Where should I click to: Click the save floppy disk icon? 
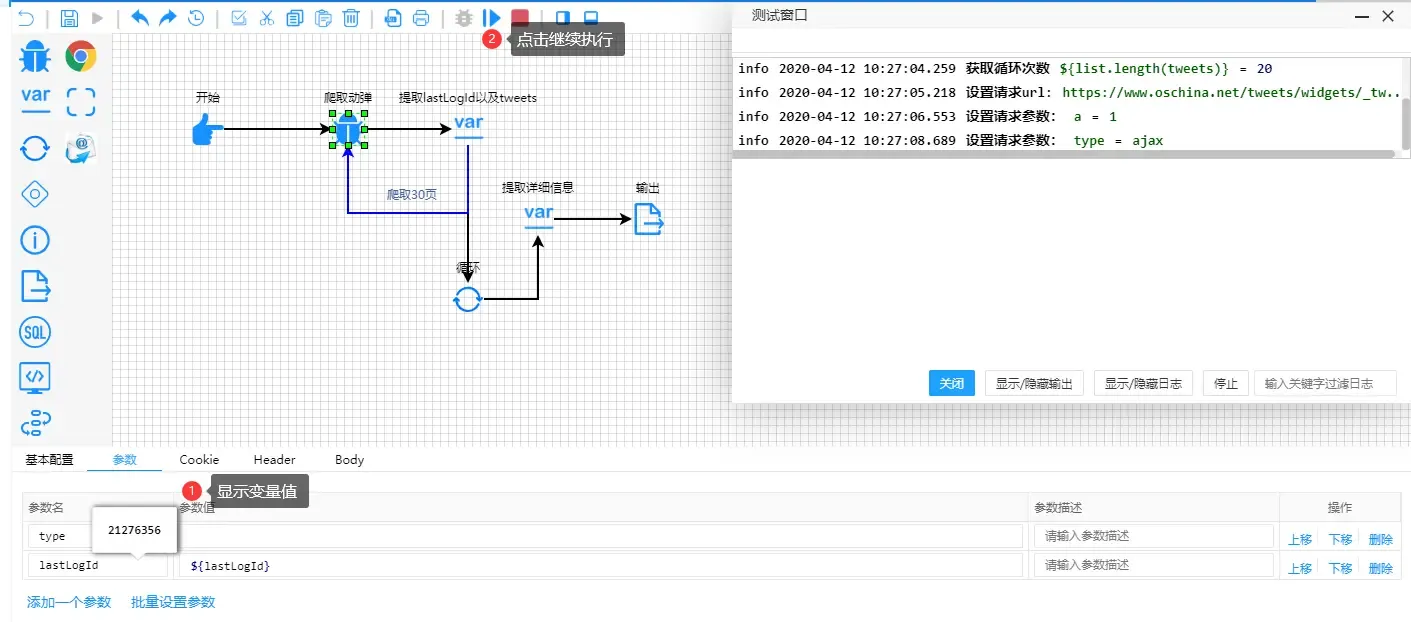pos(69,18)
